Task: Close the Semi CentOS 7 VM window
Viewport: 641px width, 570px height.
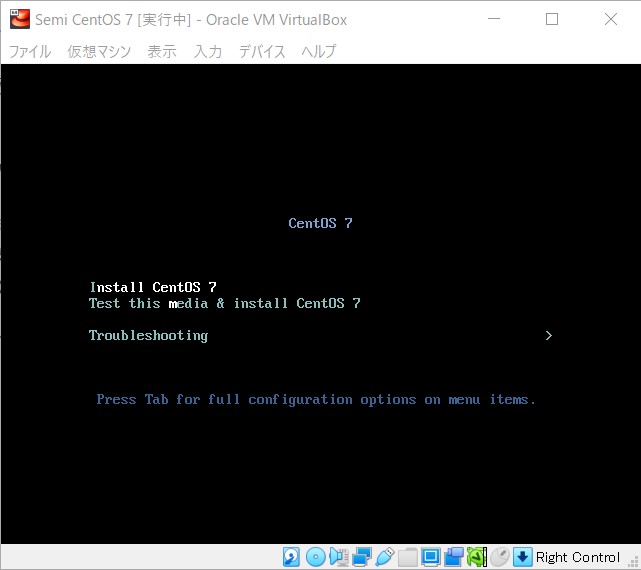Action: pyautogui.click(x=611, y=19)
